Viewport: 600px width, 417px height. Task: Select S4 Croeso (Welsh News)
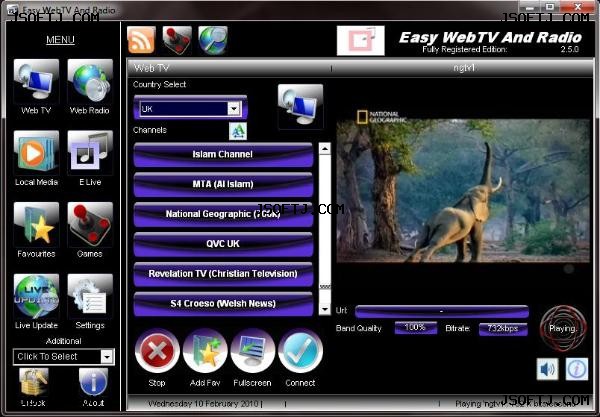coord(223,304)
